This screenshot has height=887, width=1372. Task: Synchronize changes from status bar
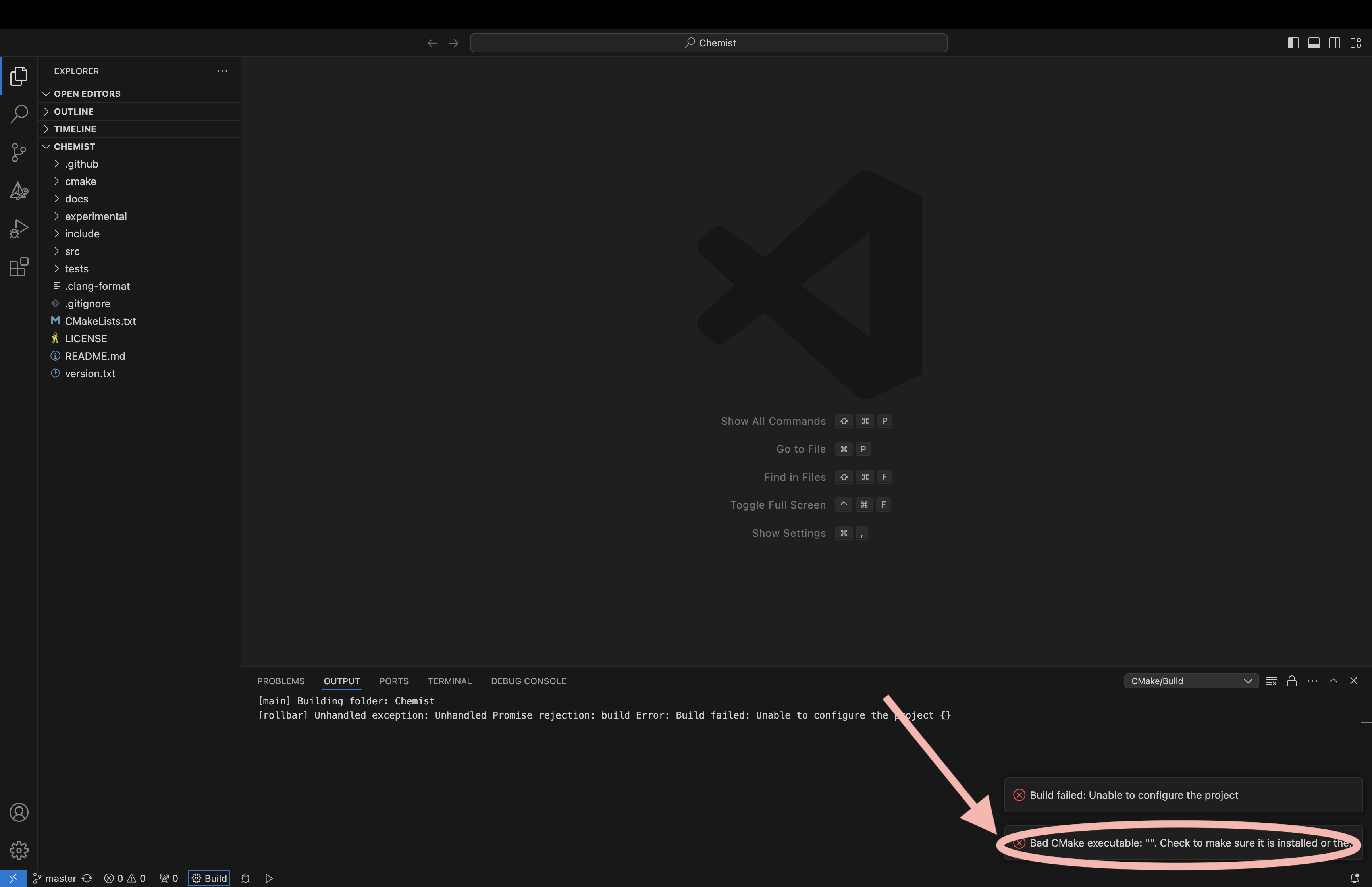tap(87, 878)
